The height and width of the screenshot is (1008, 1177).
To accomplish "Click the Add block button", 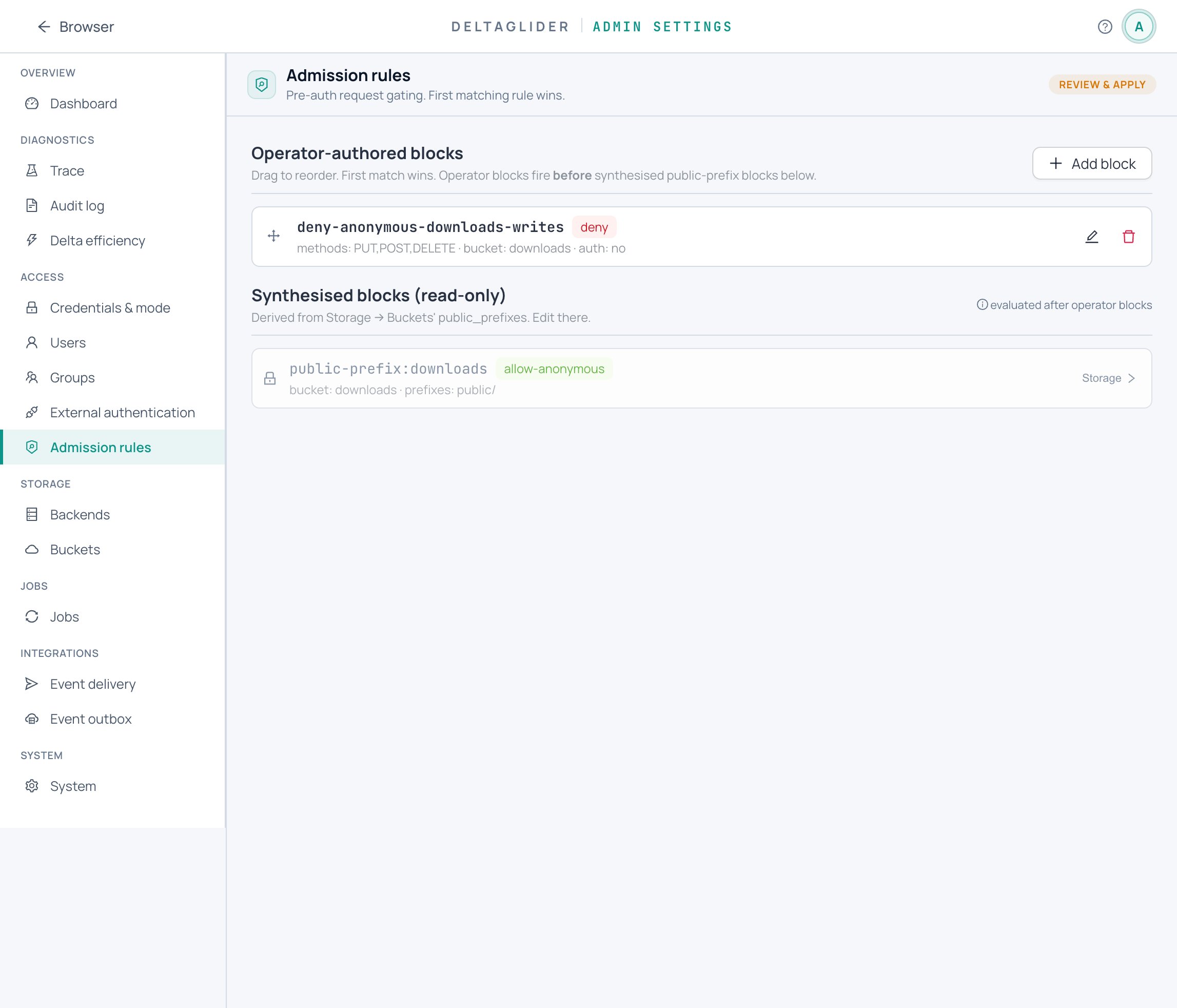I will coord(1091,164).
